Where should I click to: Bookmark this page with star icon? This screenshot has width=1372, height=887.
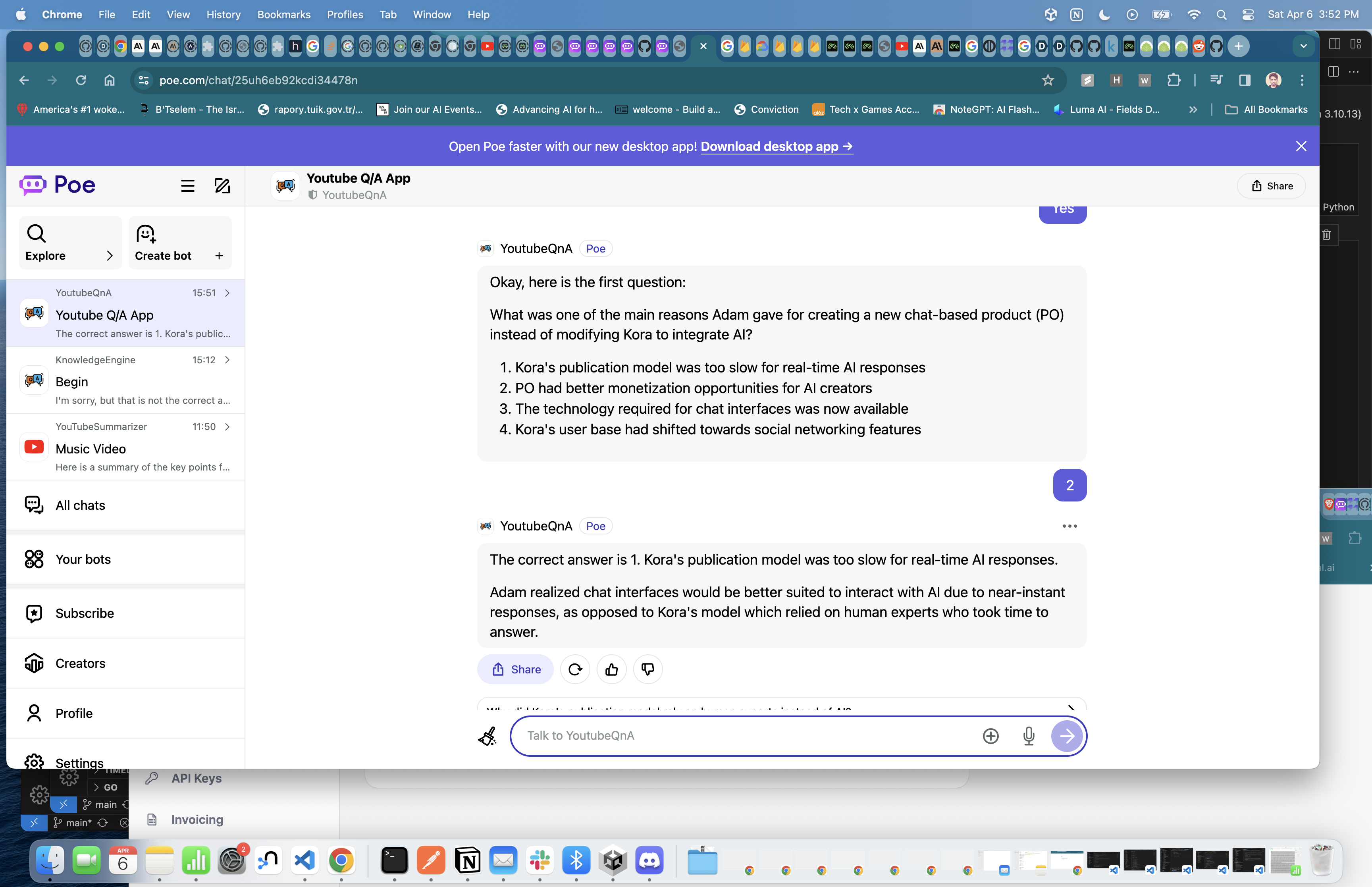[x=1047, y=80]
